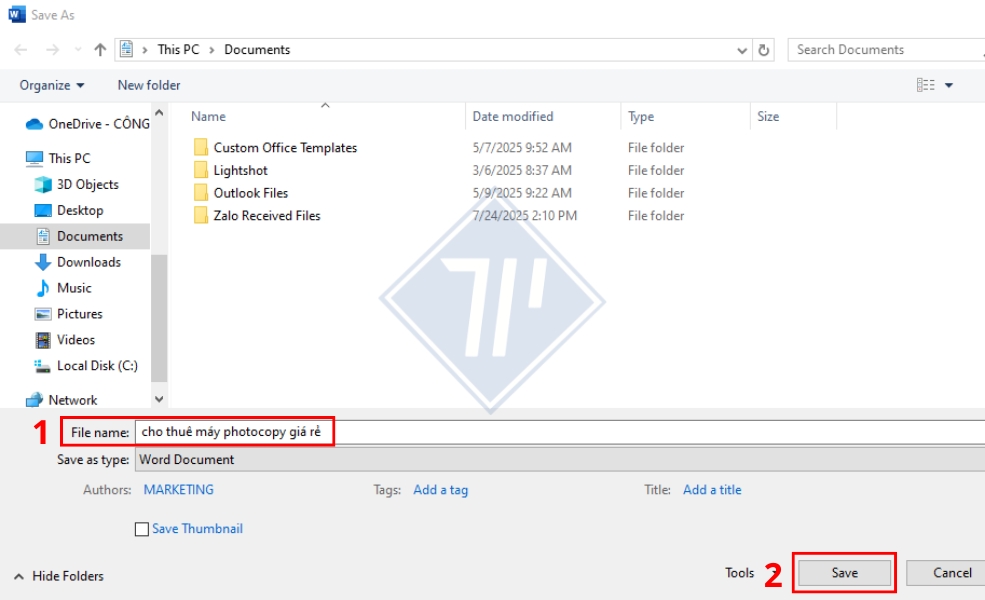
Task: Open the Downloads folder in sidebar
Action: (x=88, y=262)
